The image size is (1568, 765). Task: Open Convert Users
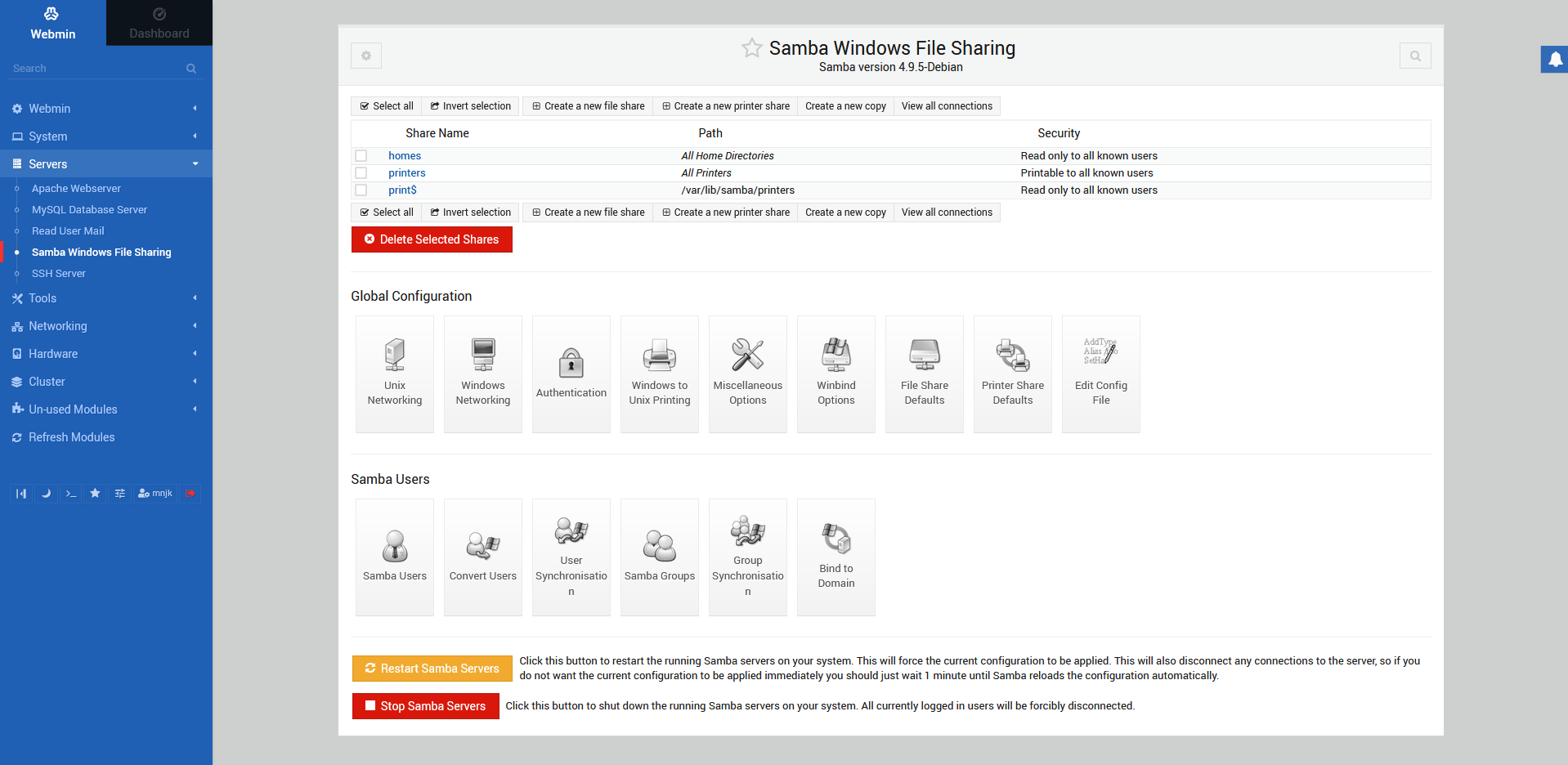click(x=483, y=557)
